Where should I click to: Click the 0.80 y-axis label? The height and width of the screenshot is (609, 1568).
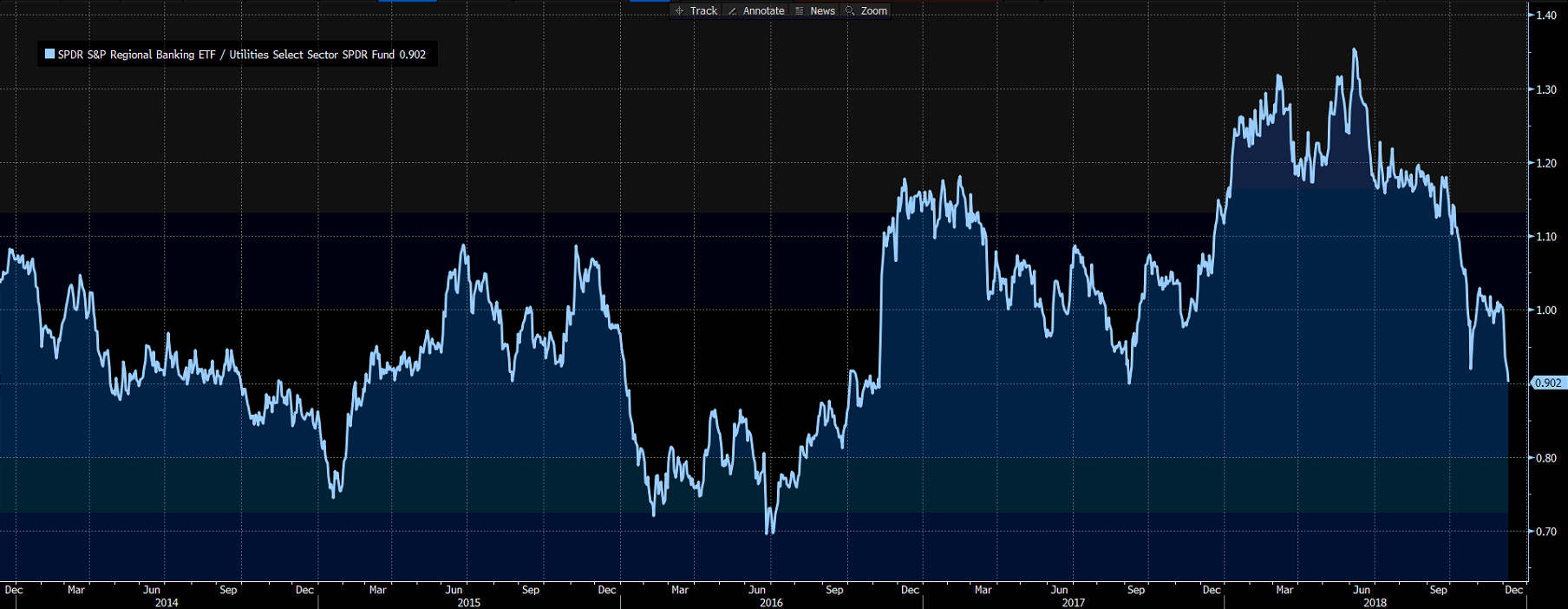[1546, 458]
